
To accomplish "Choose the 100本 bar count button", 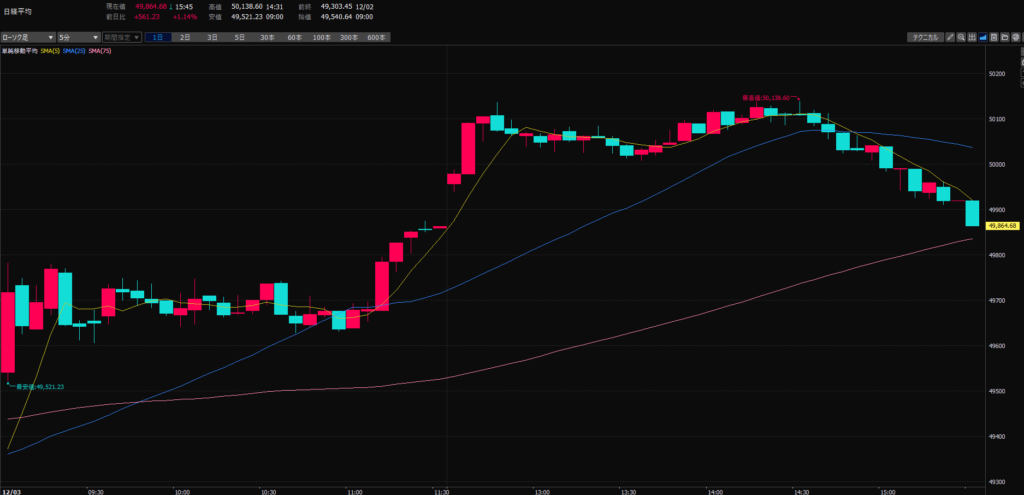I will pyautogui.click(x=321, y=37).
